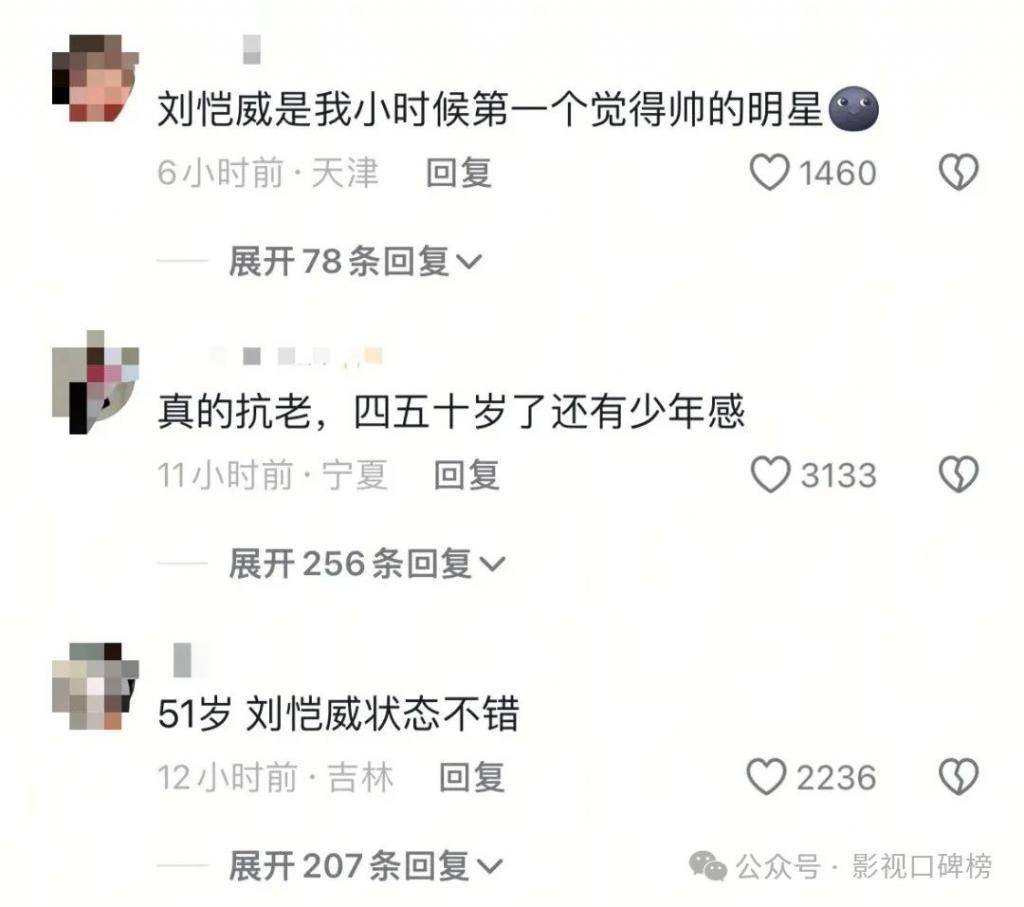Click the 公众号·影视口碑榜 watermark text
1024x907 pixels.
pyautogui.click(x=863, y=867)
